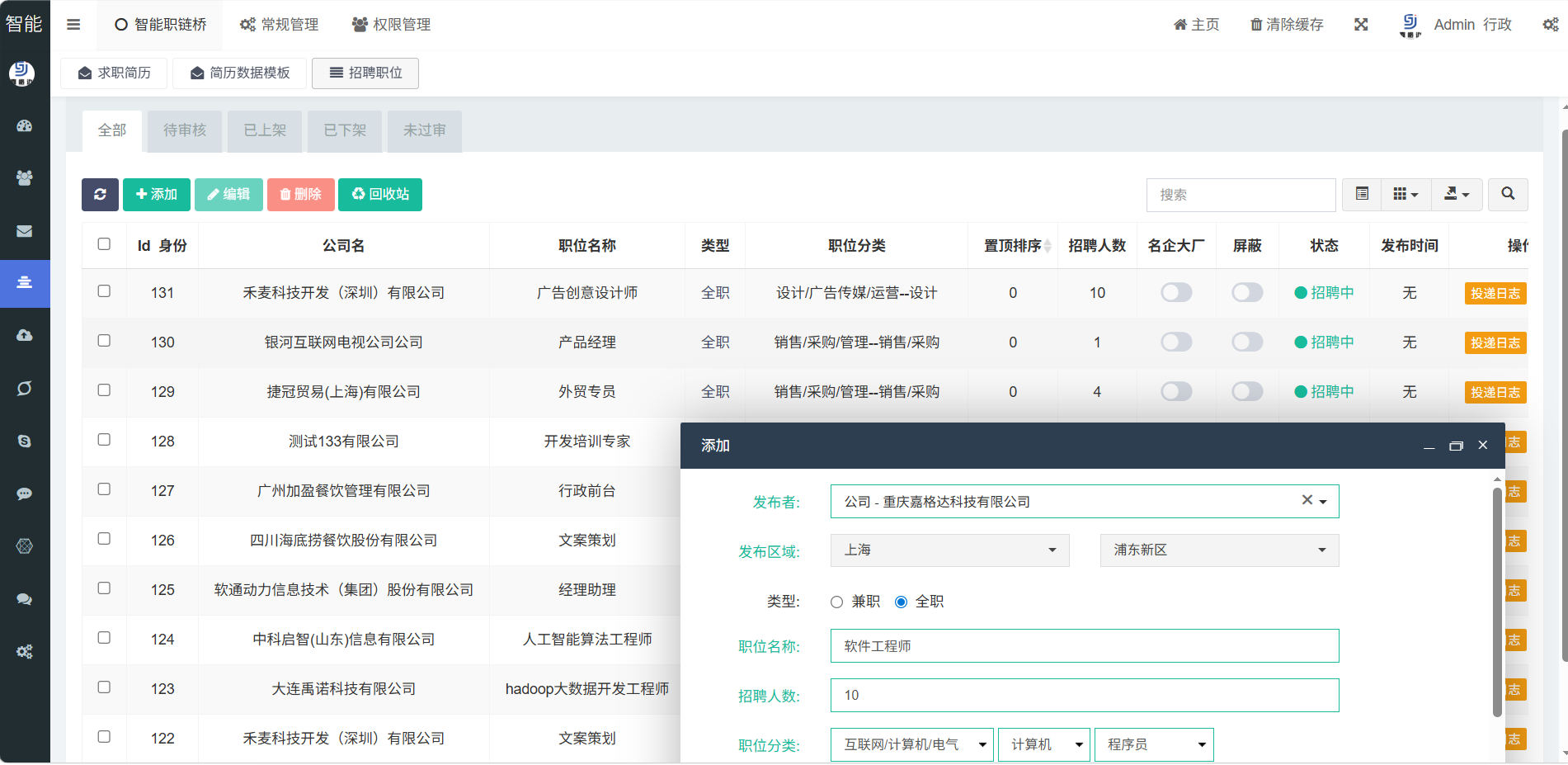Click the 职位名称 input field
The image size is (1568, 765).
tap(1084, 646)
